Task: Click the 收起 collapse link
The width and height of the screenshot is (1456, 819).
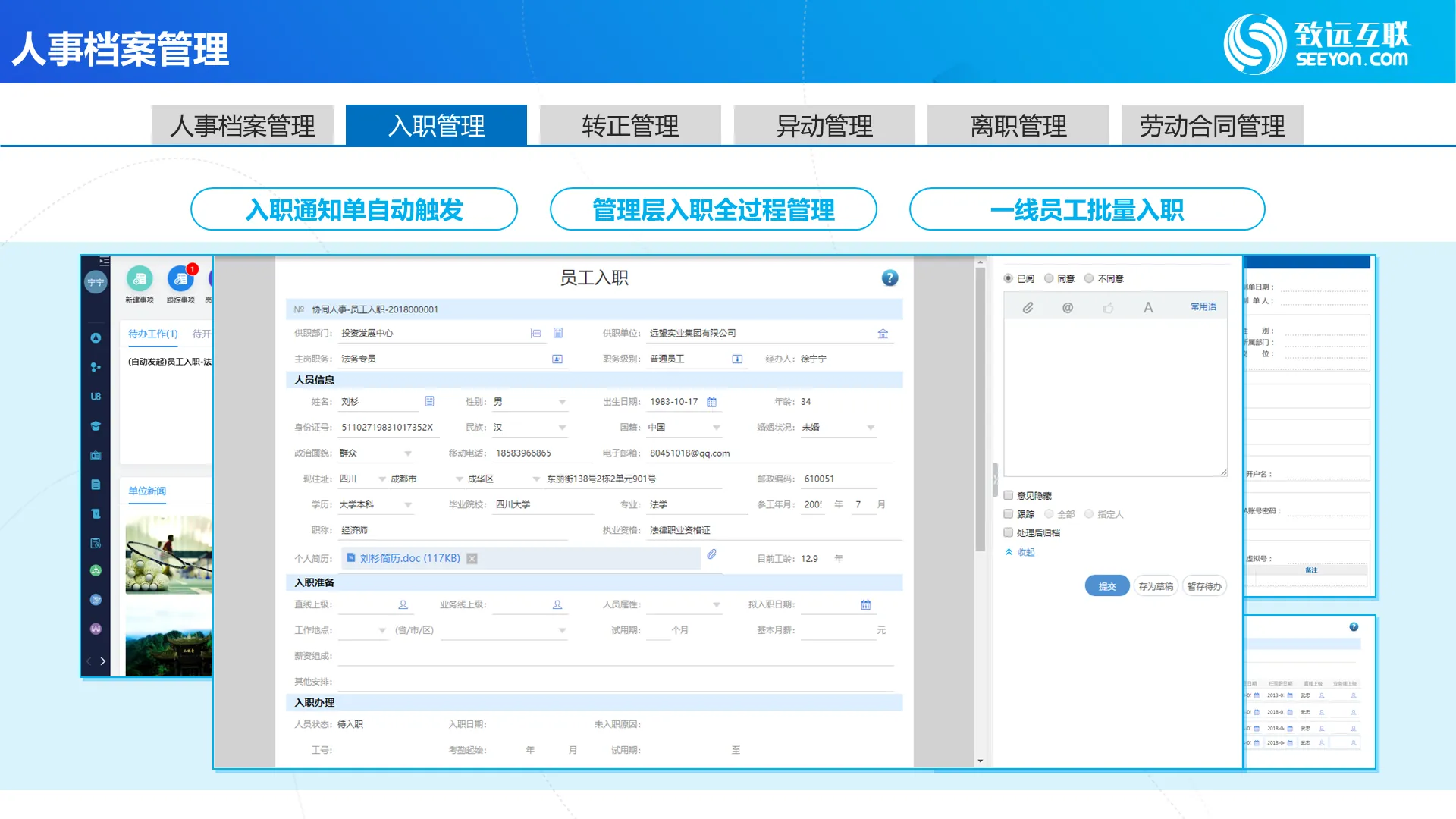Action: point(1020,552)
